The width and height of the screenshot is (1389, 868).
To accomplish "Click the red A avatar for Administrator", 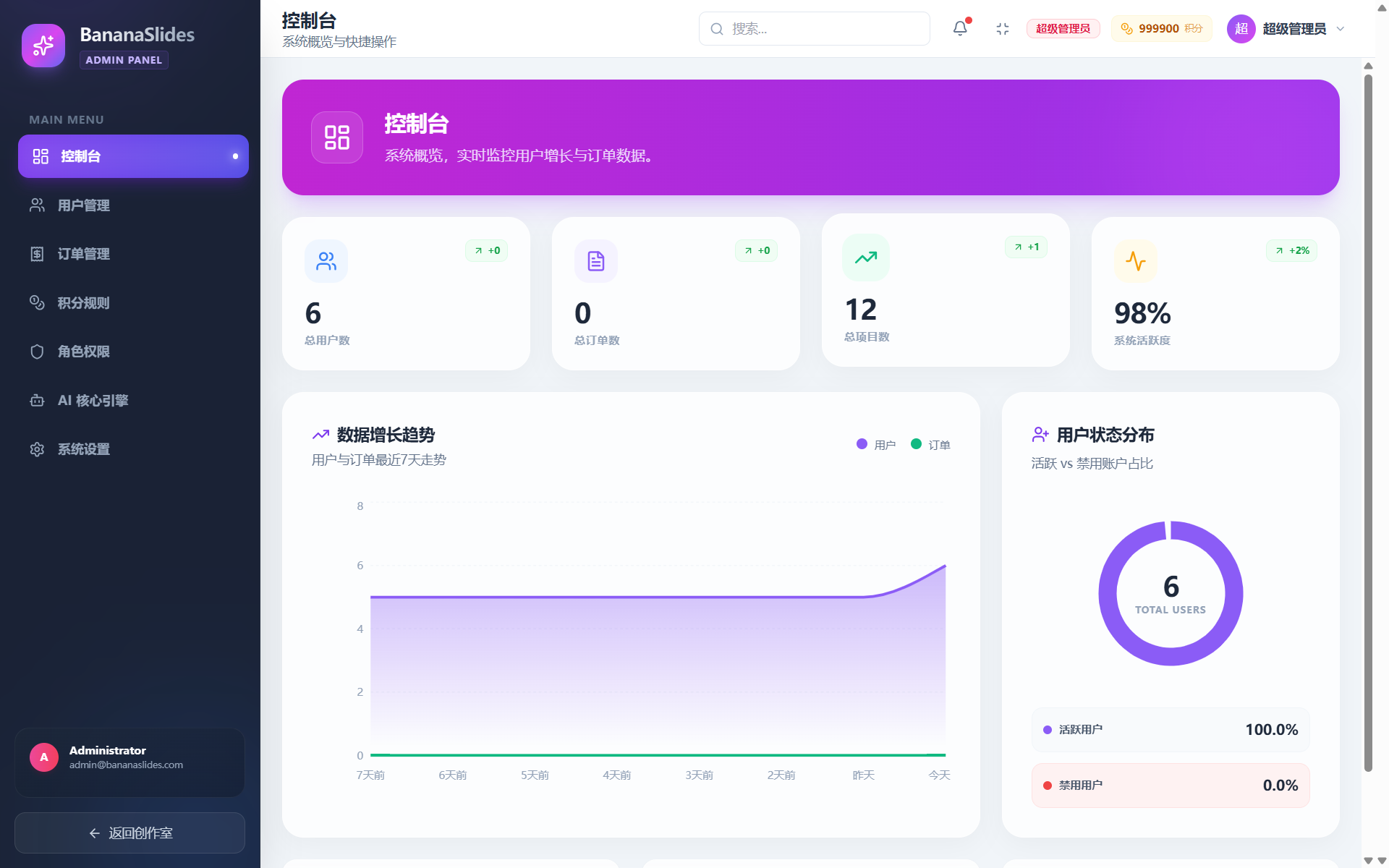I will click(44, 757).
